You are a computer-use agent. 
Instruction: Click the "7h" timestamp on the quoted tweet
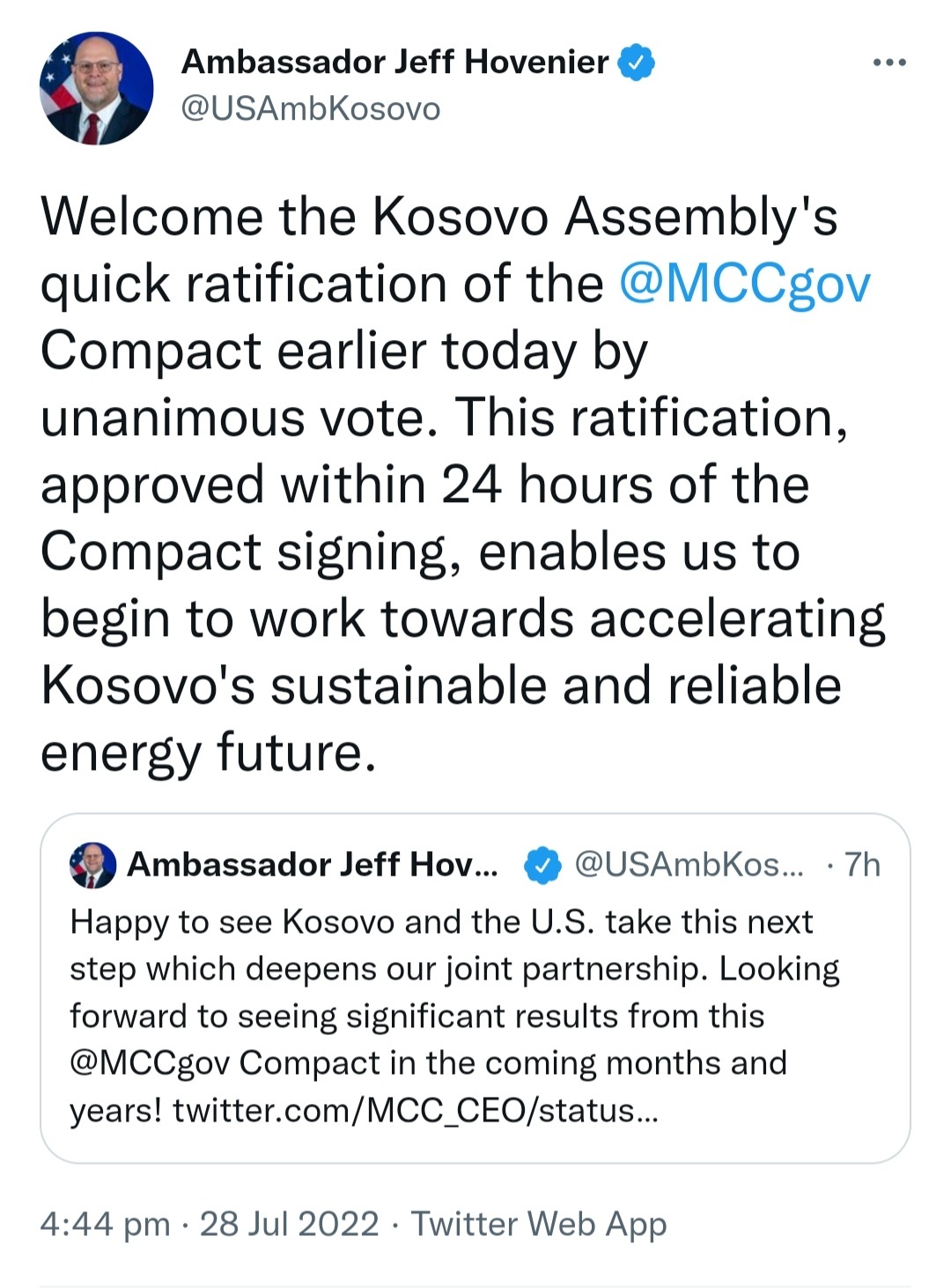point(862,865)
